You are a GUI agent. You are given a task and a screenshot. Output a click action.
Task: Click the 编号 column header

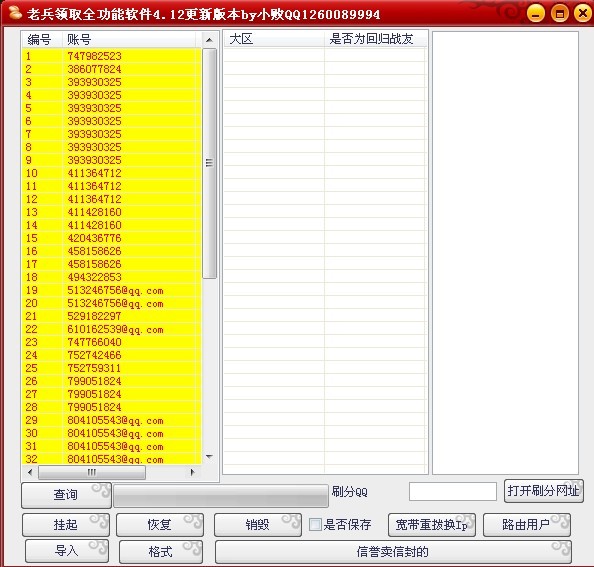pyautogui.click(x=42, y=39)
